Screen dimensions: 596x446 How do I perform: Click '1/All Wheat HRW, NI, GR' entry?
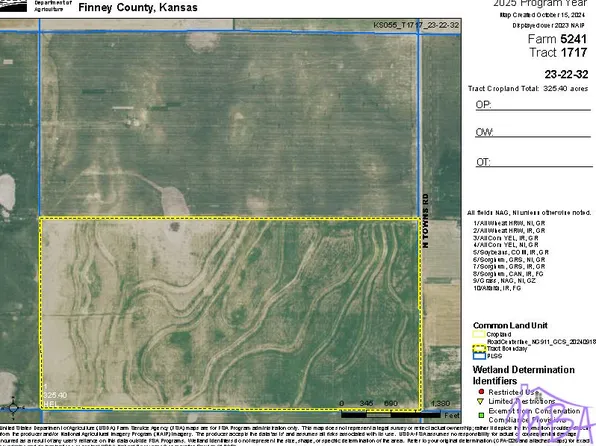coord(509,223)
